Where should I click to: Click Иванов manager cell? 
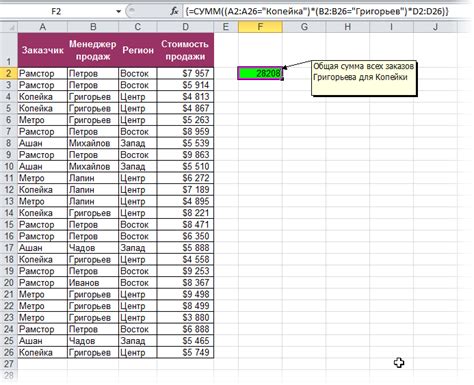93,283
